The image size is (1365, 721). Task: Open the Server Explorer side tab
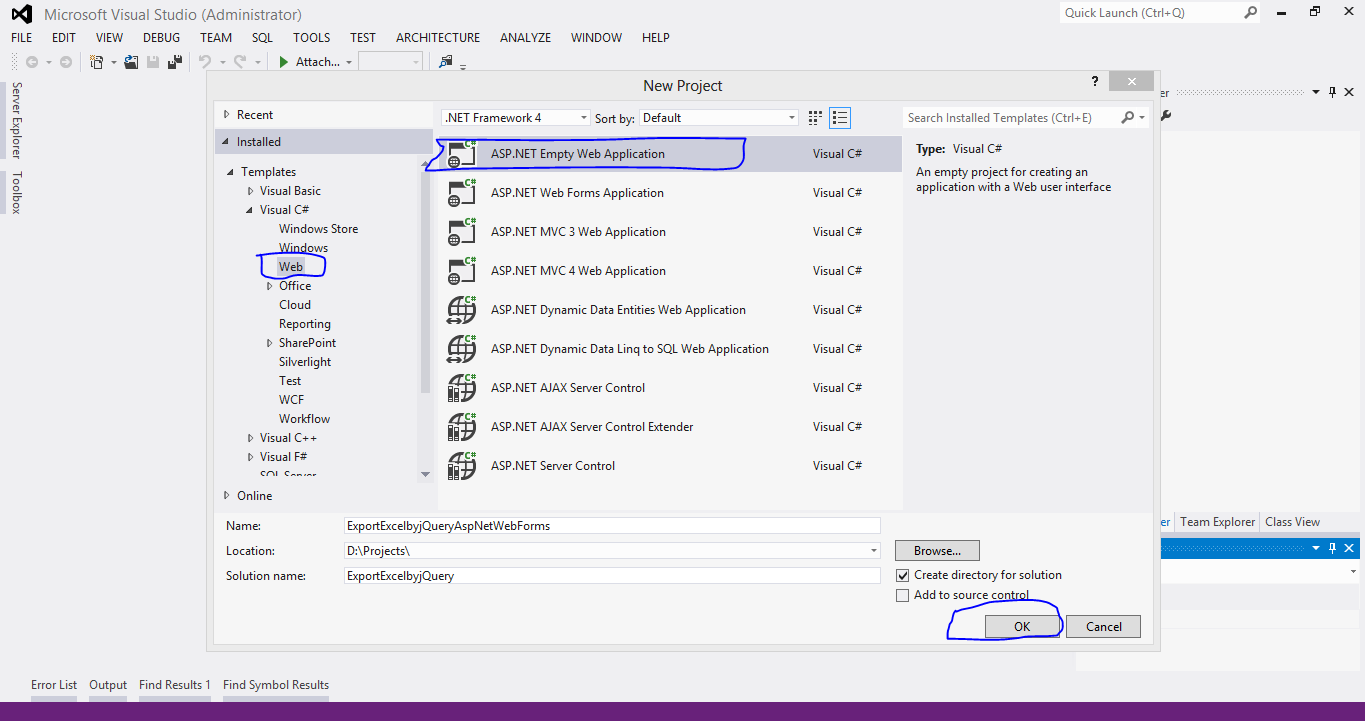coord(16,120)
